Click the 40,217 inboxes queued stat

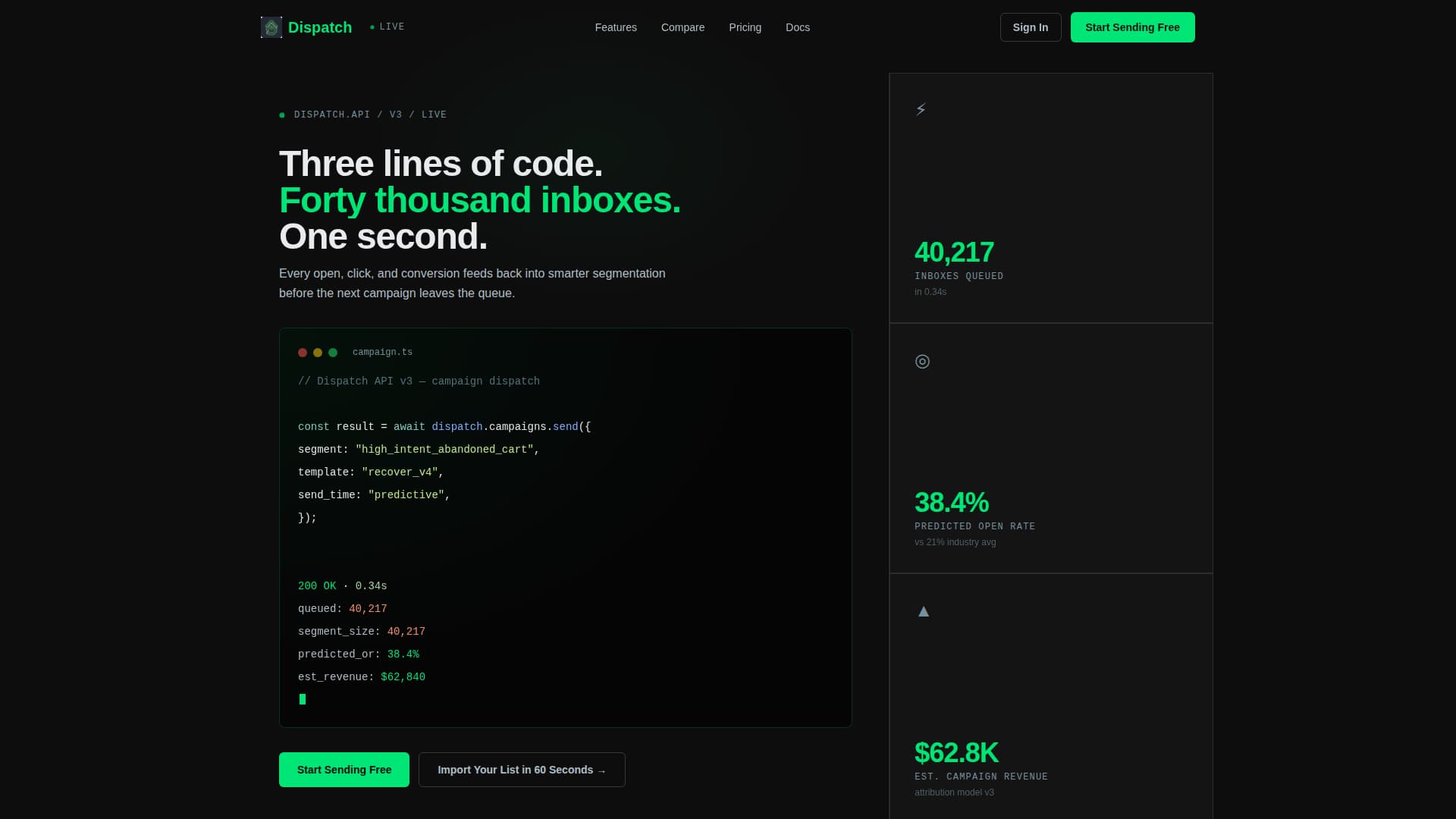(955, 253)
